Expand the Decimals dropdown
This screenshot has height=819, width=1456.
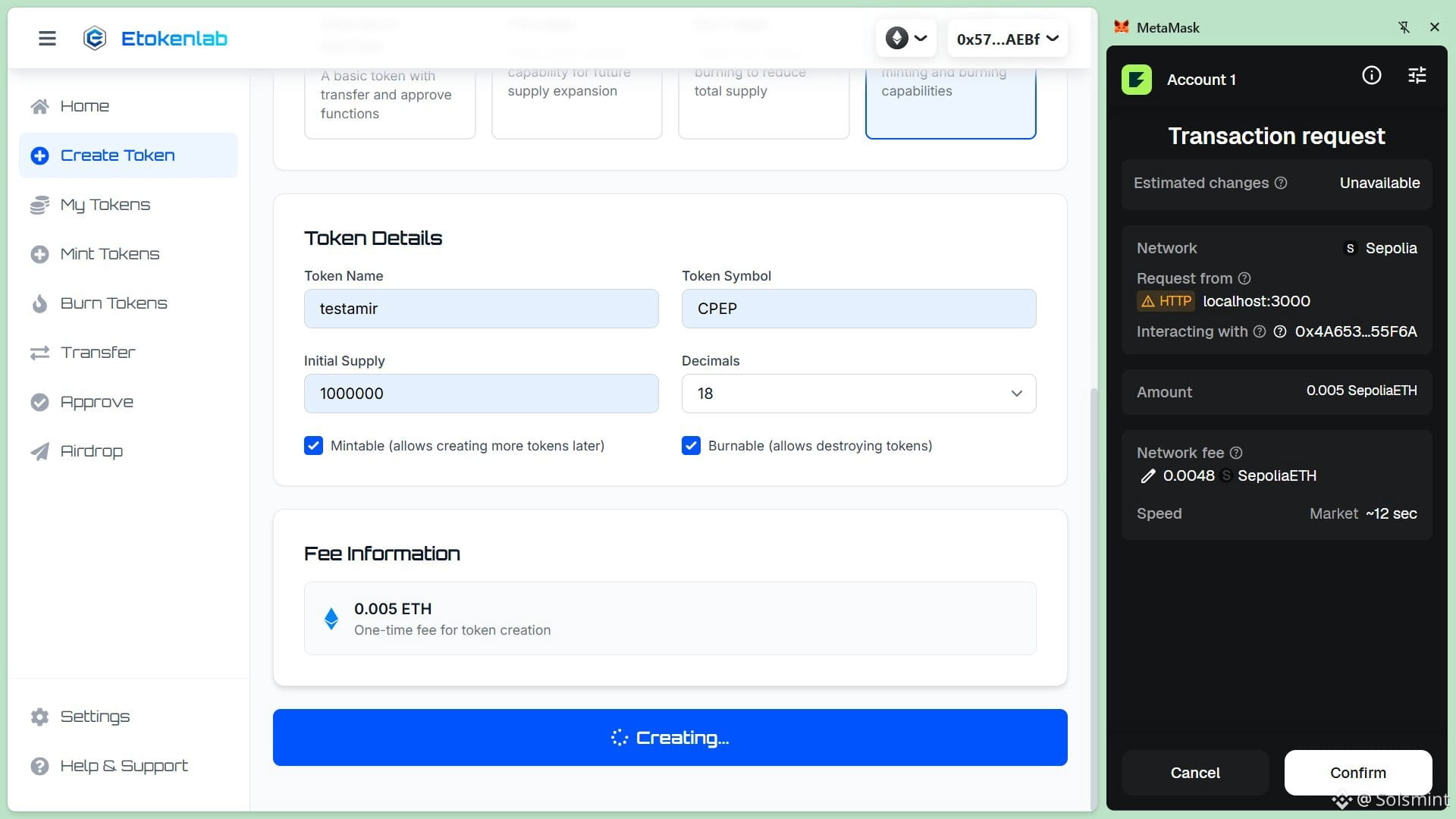(x=858, y=394)
